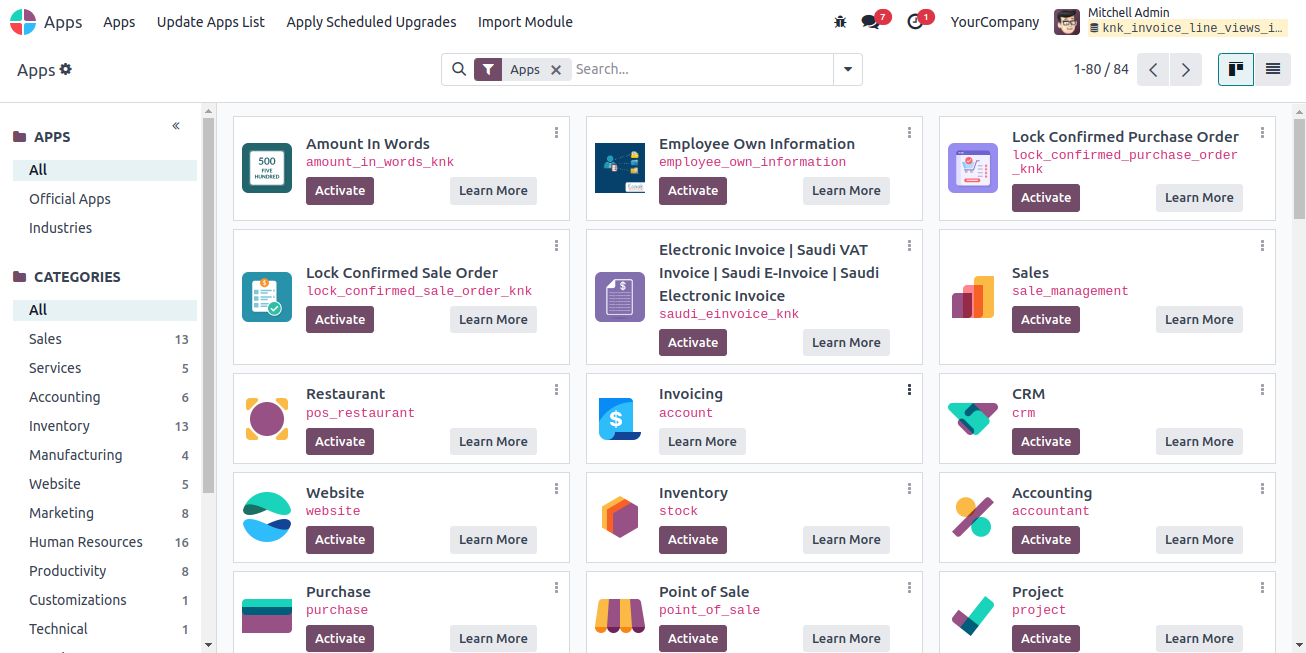The image size is (1306, 653).
Task: Click the Sales app icon
Action: pos(973,297)
